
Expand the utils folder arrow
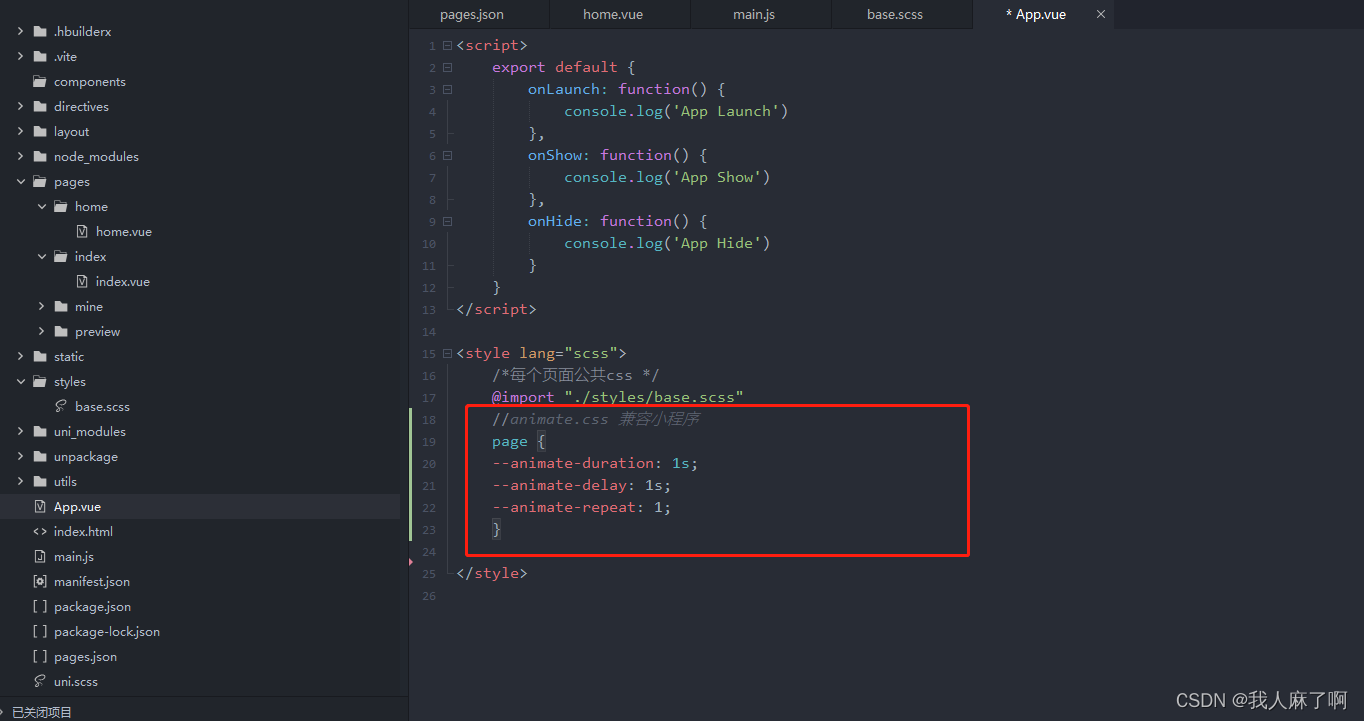tap(20, 482)
